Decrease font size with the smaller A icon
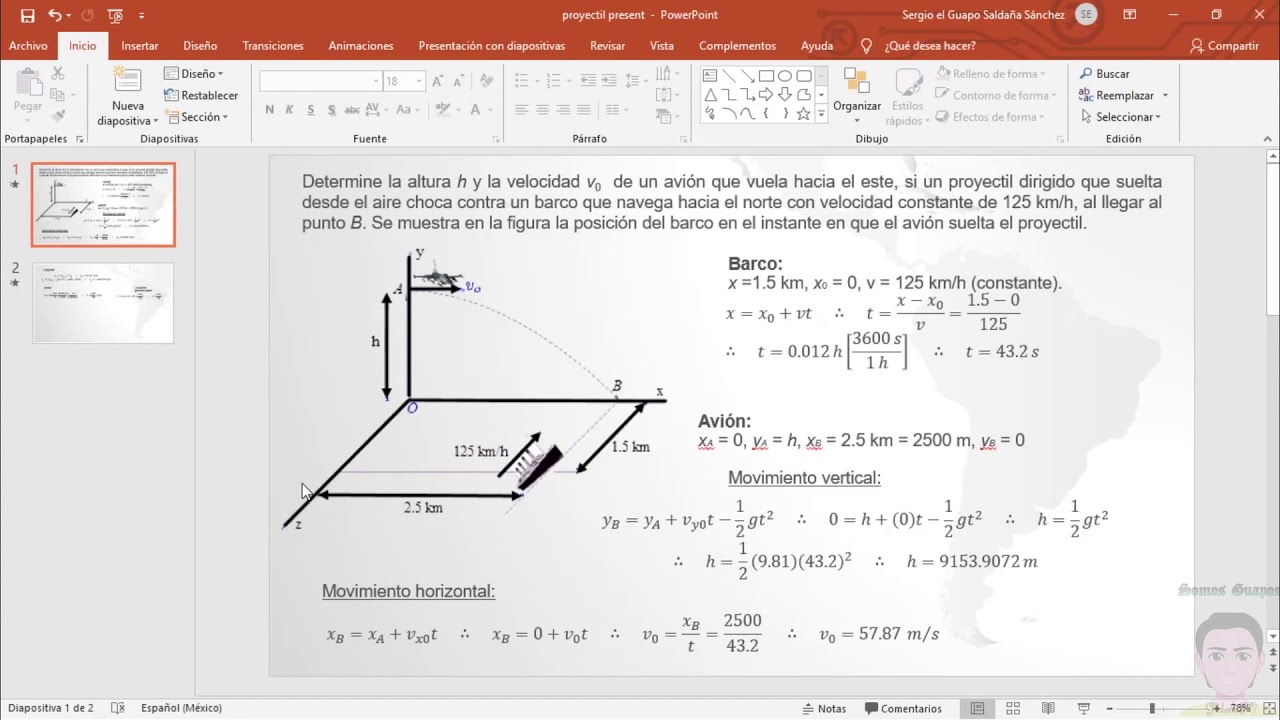This screenshot has height=720, width=1280. [x=461, y=81]
